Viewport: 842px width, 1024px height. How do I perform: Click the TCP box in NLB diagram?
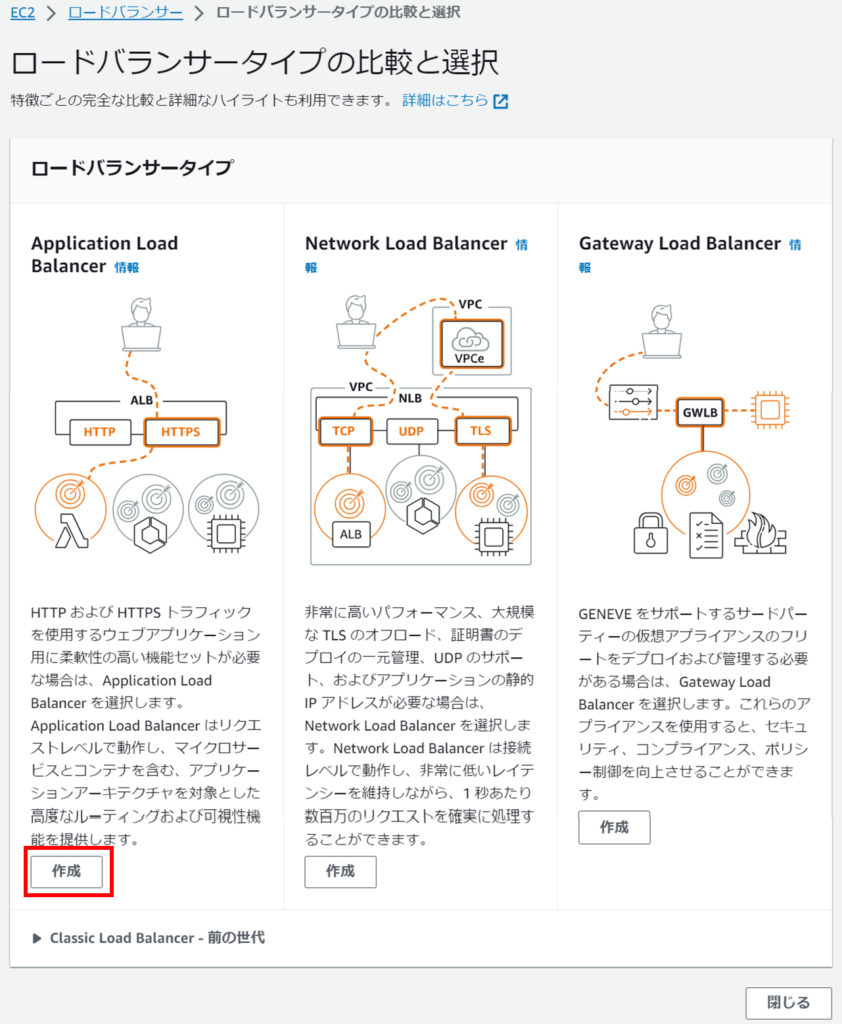coord(344,431)
